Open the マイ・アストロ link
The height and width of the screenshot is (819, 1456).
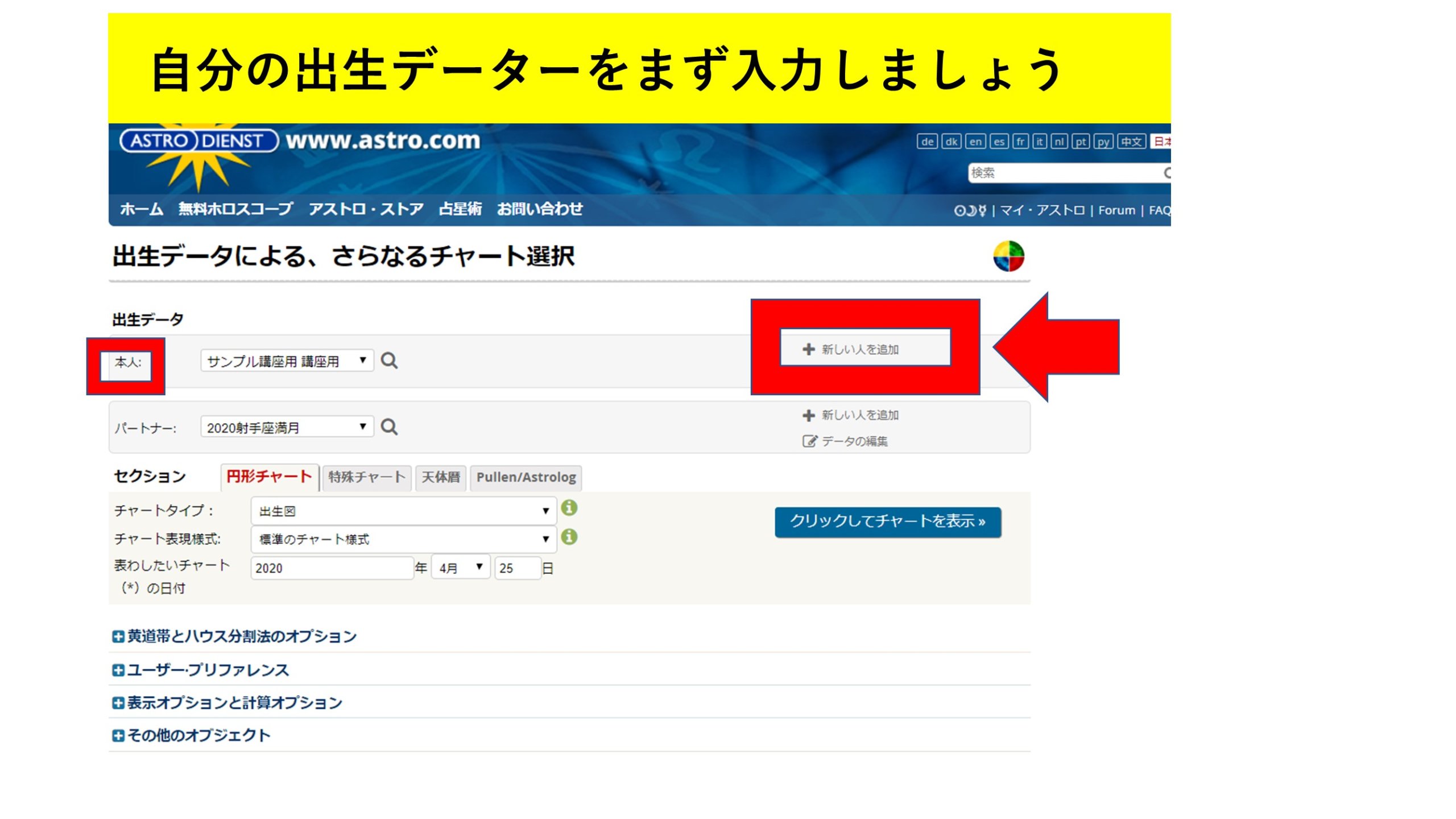(x=1042, y=210)
